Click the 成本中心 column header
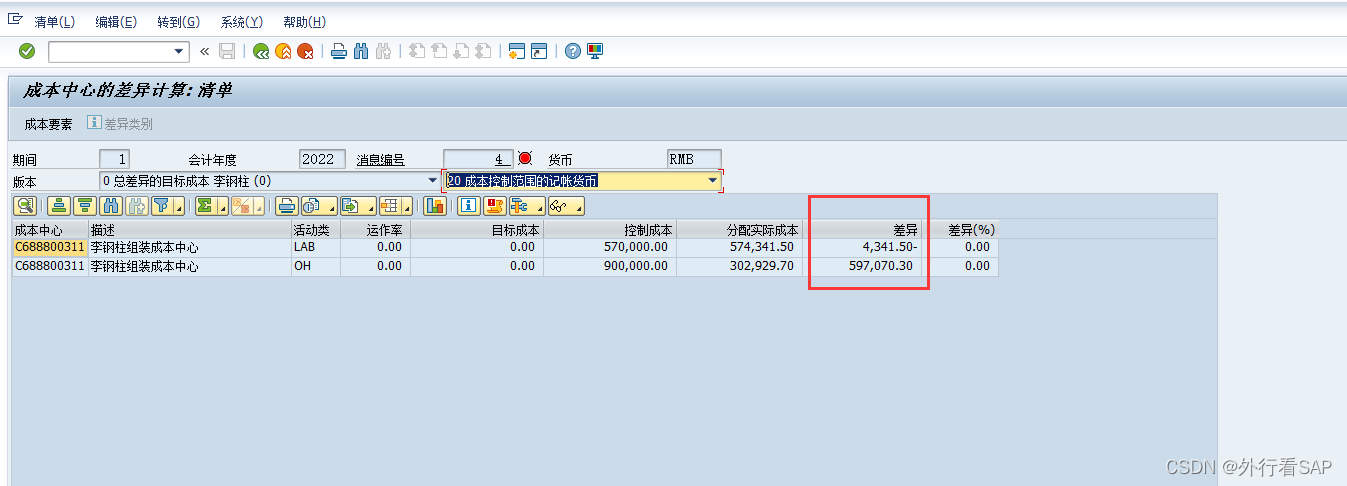Image resolution: width=1347 pixels, height=486 pixels. 50,230
